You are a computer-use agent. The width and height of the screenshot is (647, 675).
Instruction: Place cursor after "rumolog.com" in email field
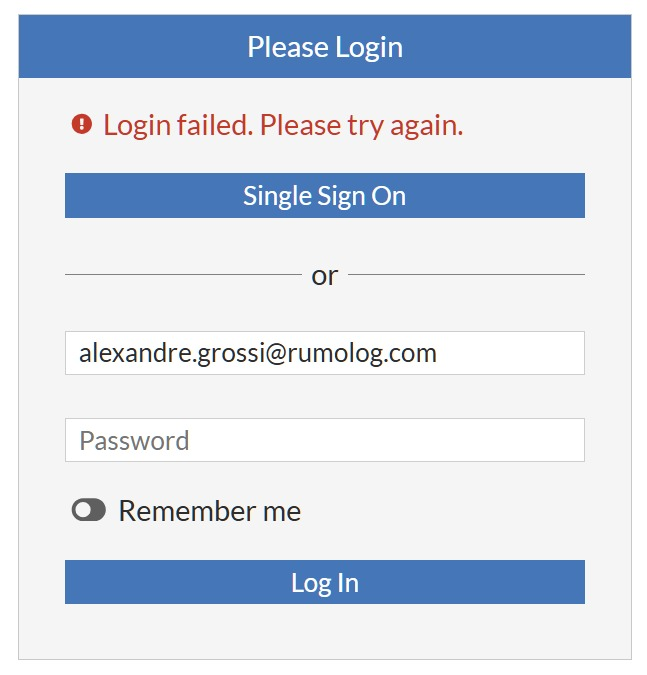coord(438,353)
